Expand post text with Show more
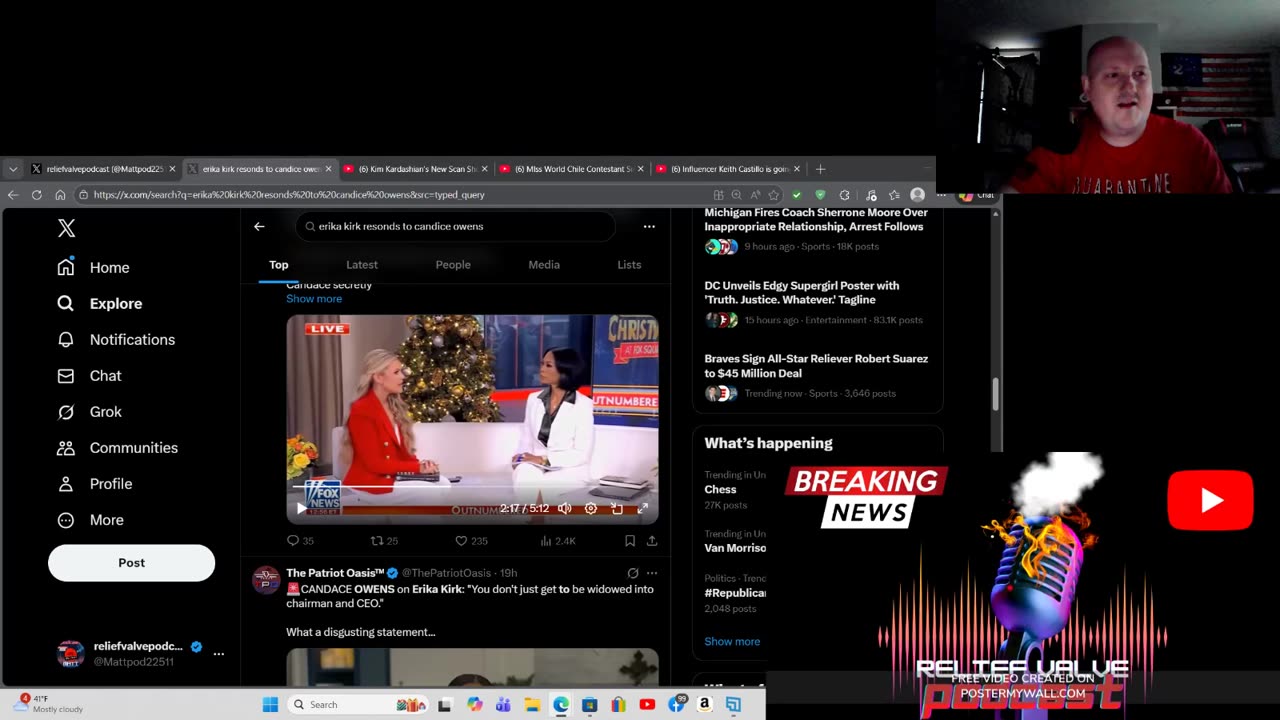The image size is (1280, 720). point(314,299)
